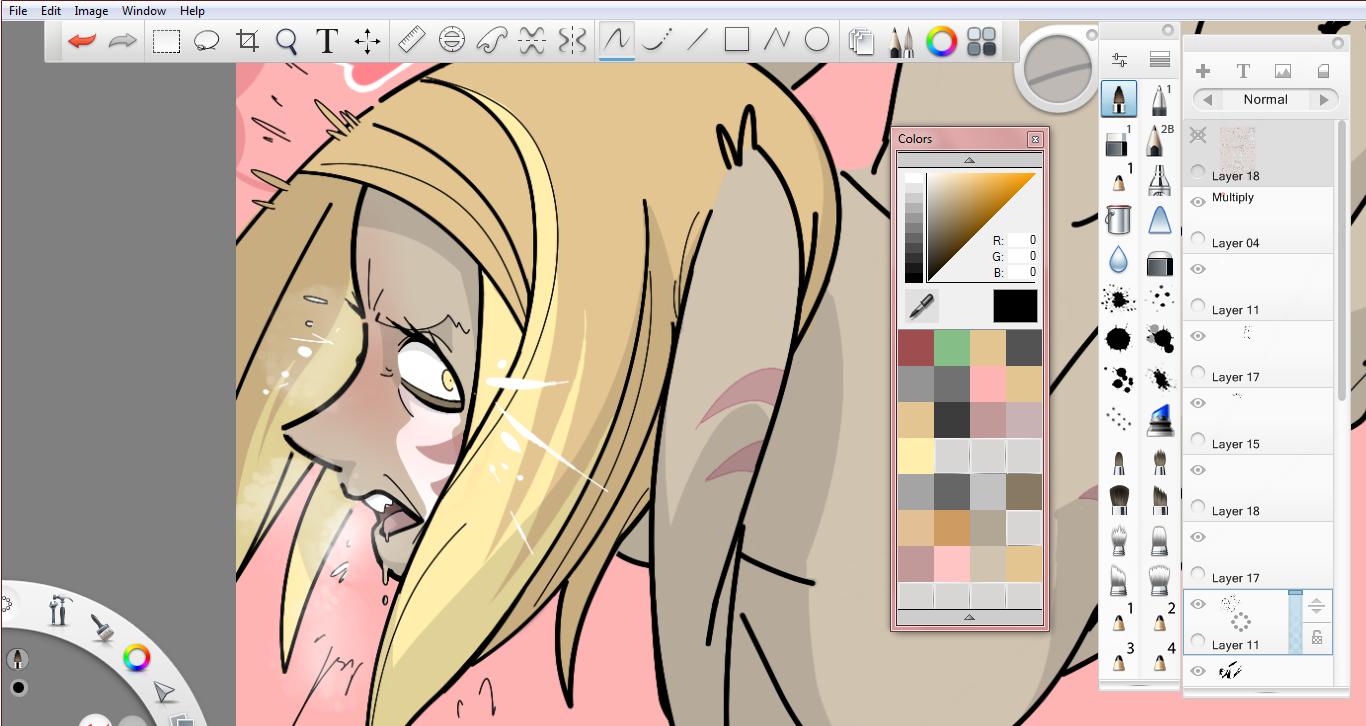Activate the Move/Transform layer tool

point(367,41)
